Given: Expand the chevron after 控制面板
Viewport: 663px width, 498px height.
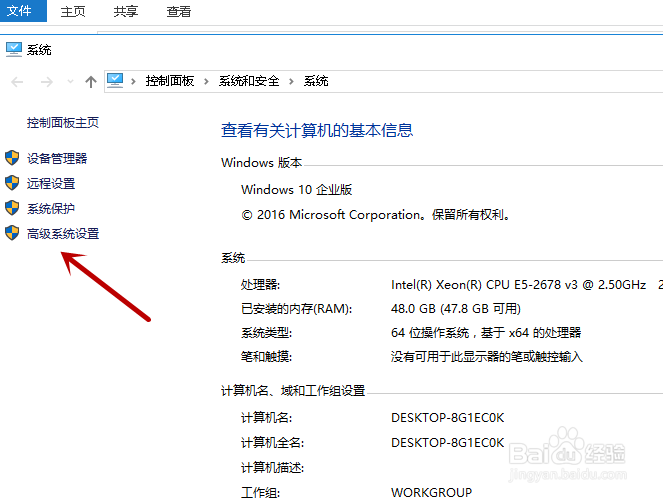Looking at the screenshot, I should click(x=206, y=81).
